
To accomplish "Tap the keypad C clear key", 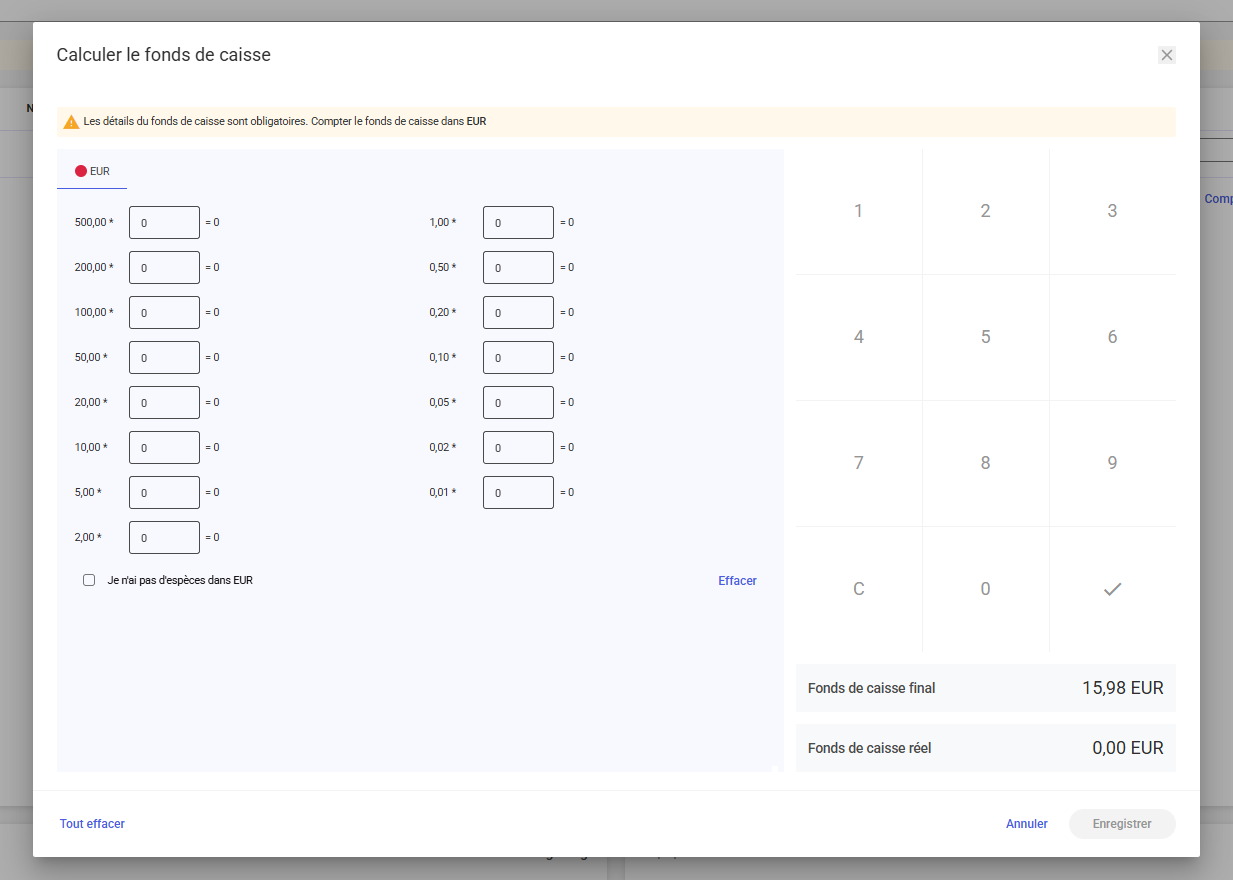I will (x=858, y=589).
